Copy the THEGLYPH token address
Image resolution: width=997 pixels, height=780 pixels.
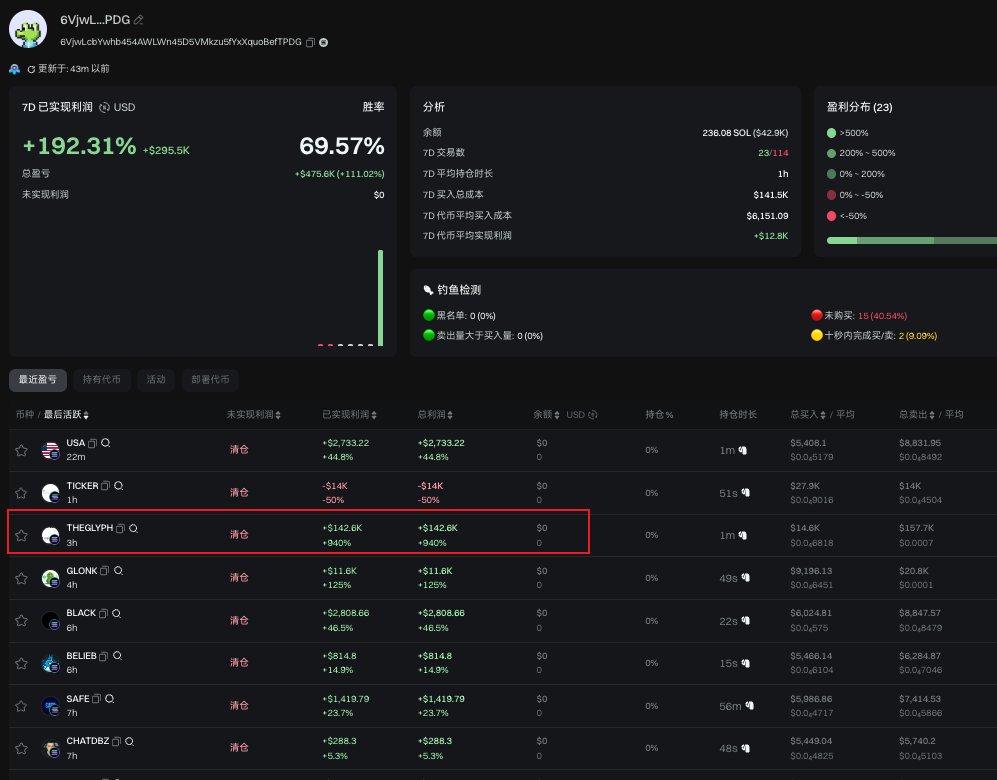(120, 528)
